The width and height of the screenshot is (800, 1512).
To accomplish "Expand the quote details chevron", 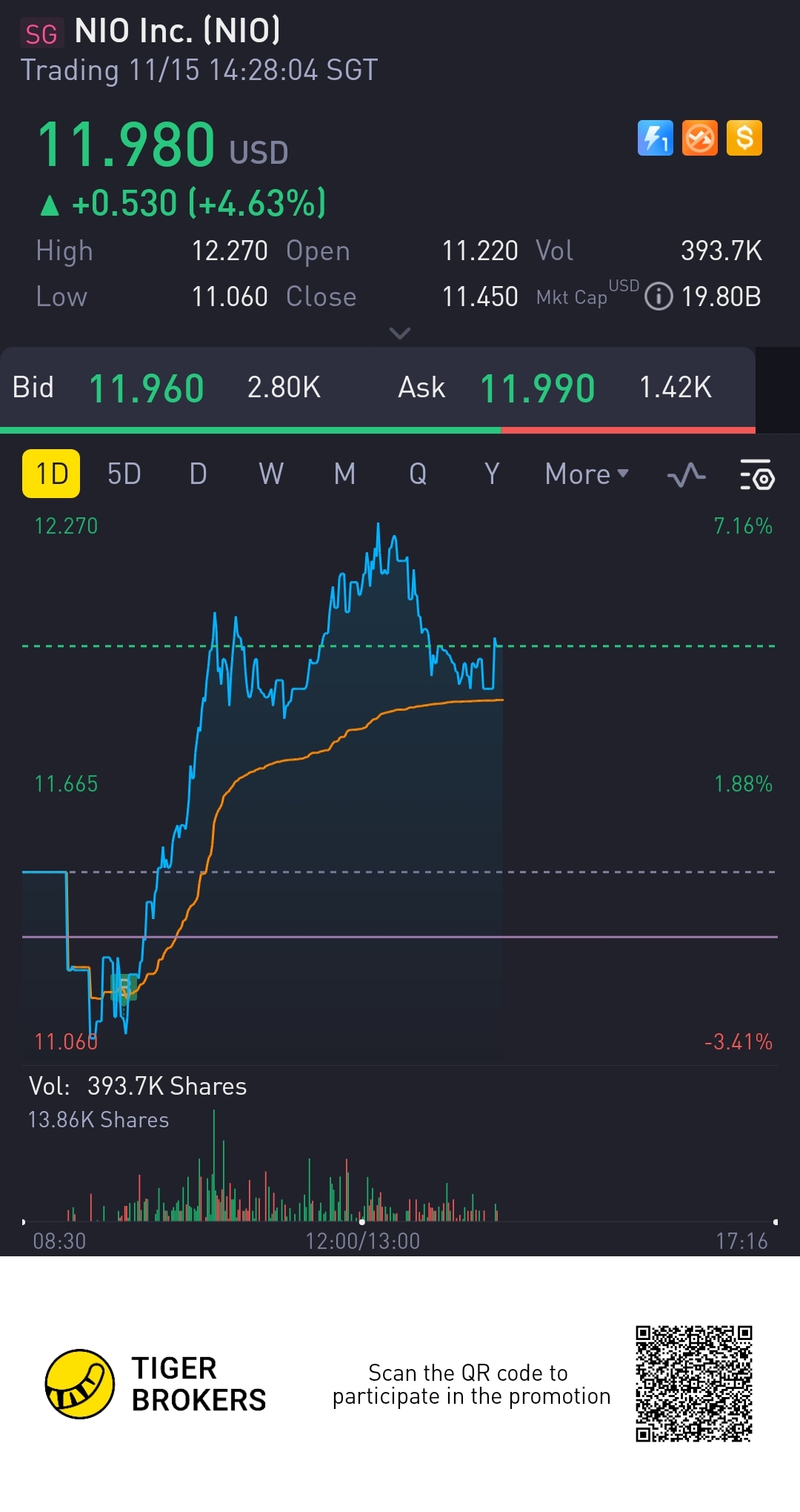I will coord(400,334).
